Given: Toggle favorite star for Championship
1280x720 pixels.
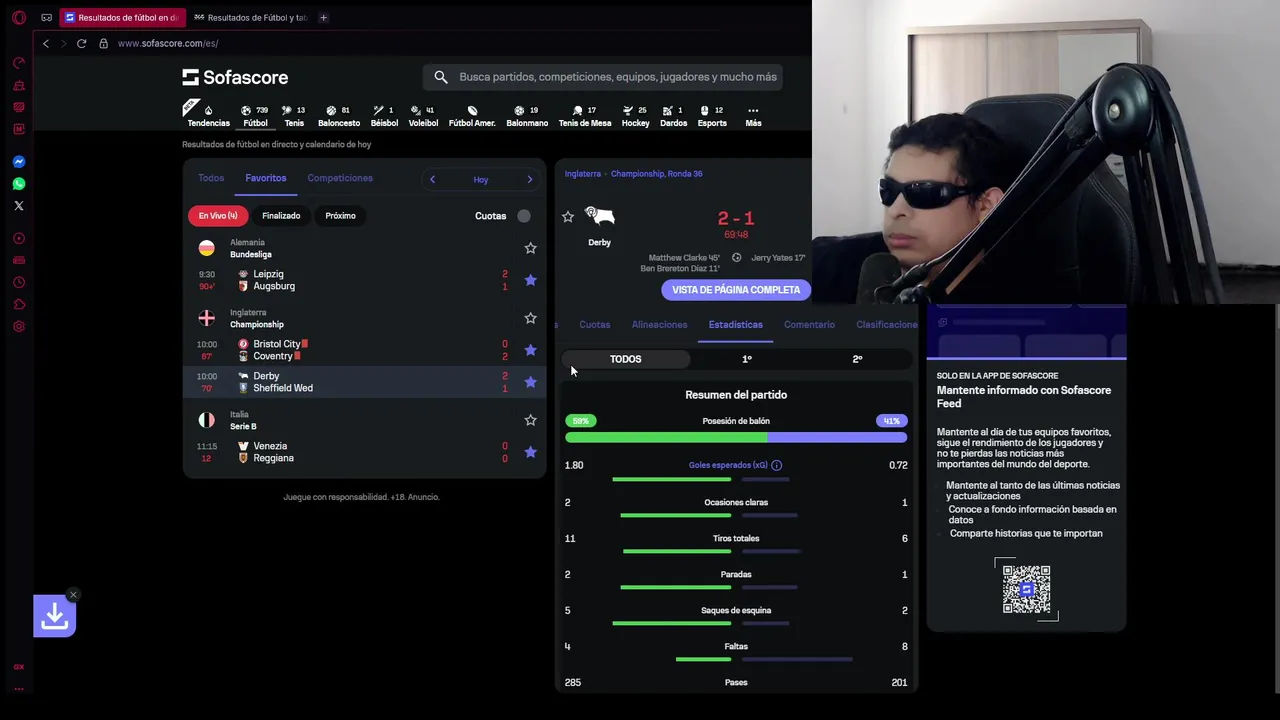Looking at the screenshot, I should (x=531, y=318).
